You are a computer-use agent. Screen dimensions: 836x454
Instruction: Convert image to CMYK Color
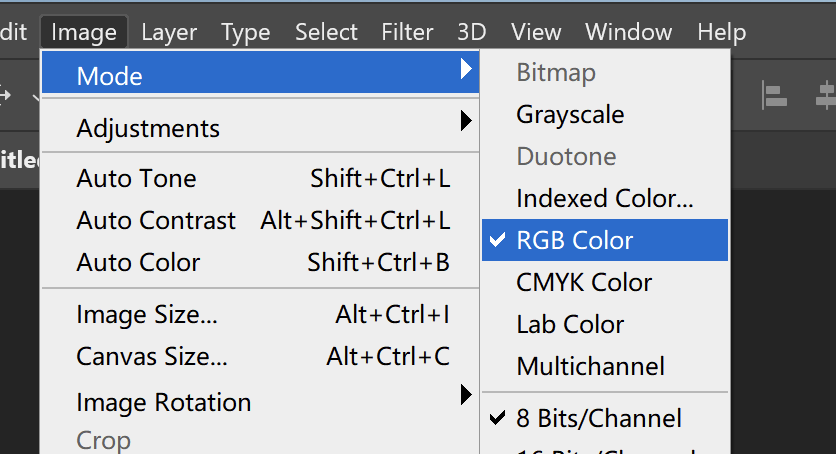tap(584, 283)
